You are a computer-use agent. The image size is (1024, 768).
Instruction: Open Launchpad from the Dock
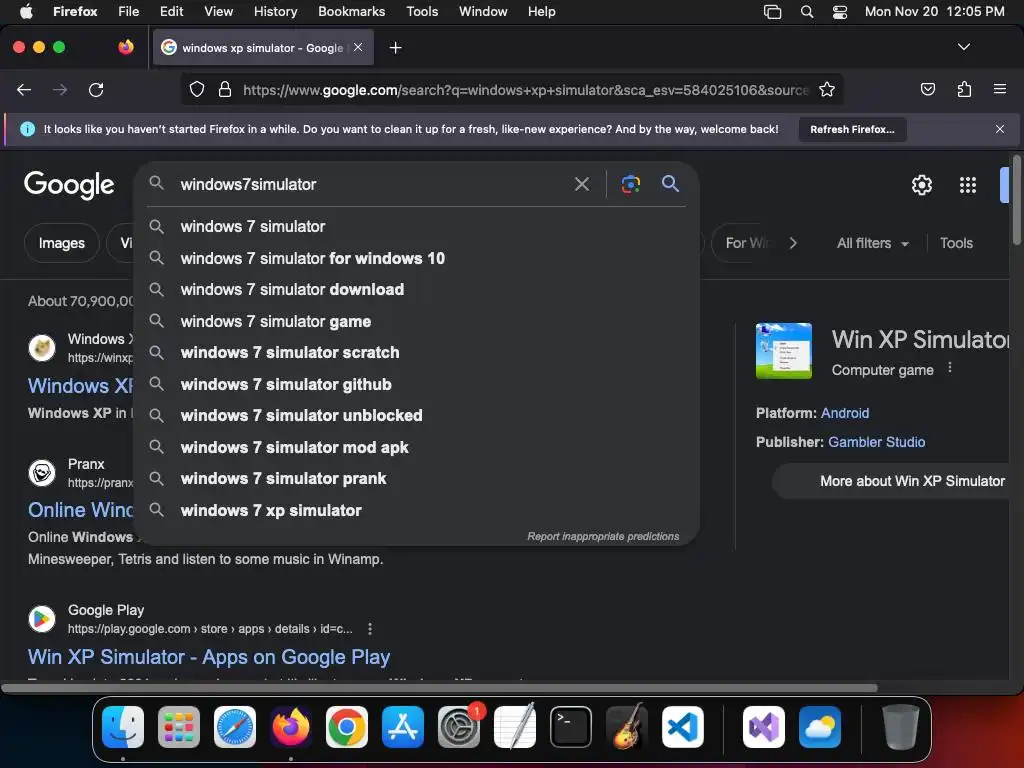click(x=179, y=727)
